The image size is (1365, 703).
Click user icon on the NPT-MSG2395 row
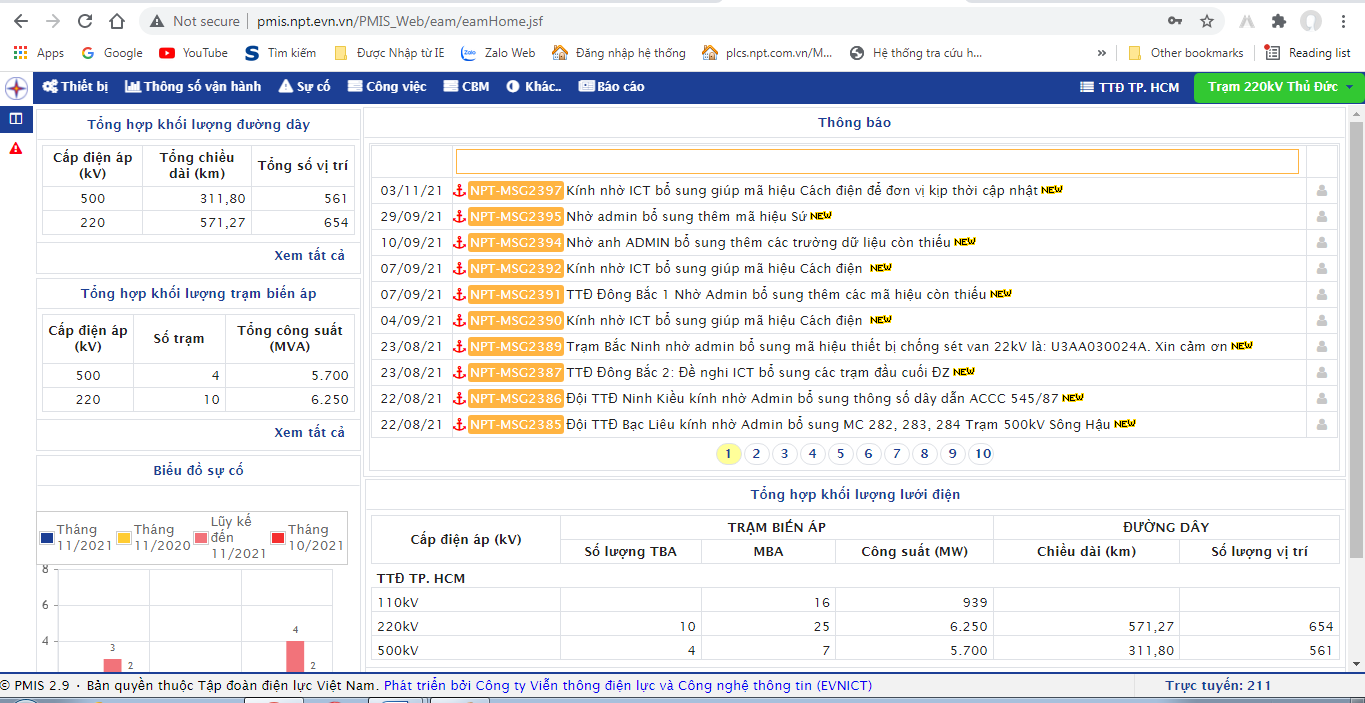tap(1321, 216)
